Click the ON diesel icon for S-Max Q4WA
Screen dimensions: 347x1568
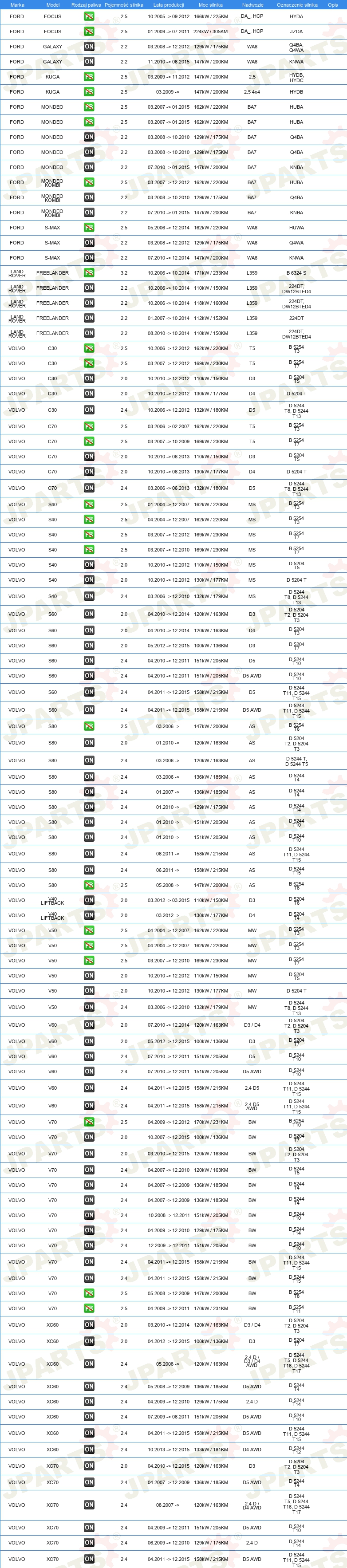tap(89, 243)
